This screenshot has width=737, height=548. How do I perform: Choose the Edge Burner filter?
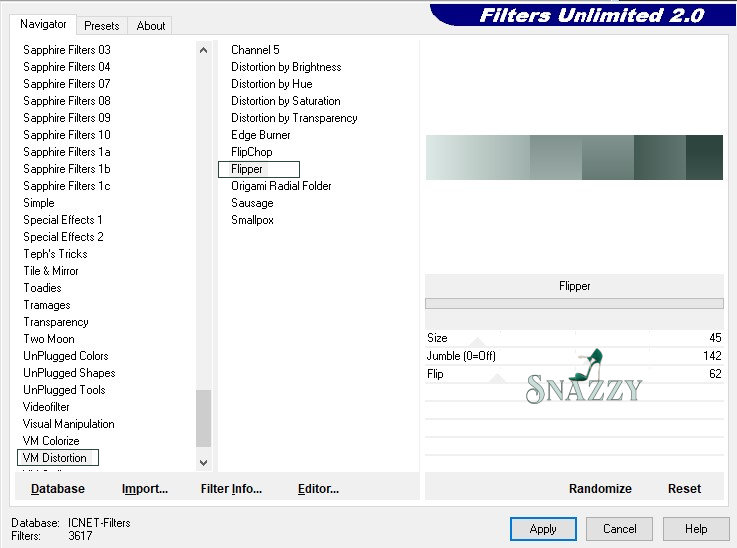261,135
